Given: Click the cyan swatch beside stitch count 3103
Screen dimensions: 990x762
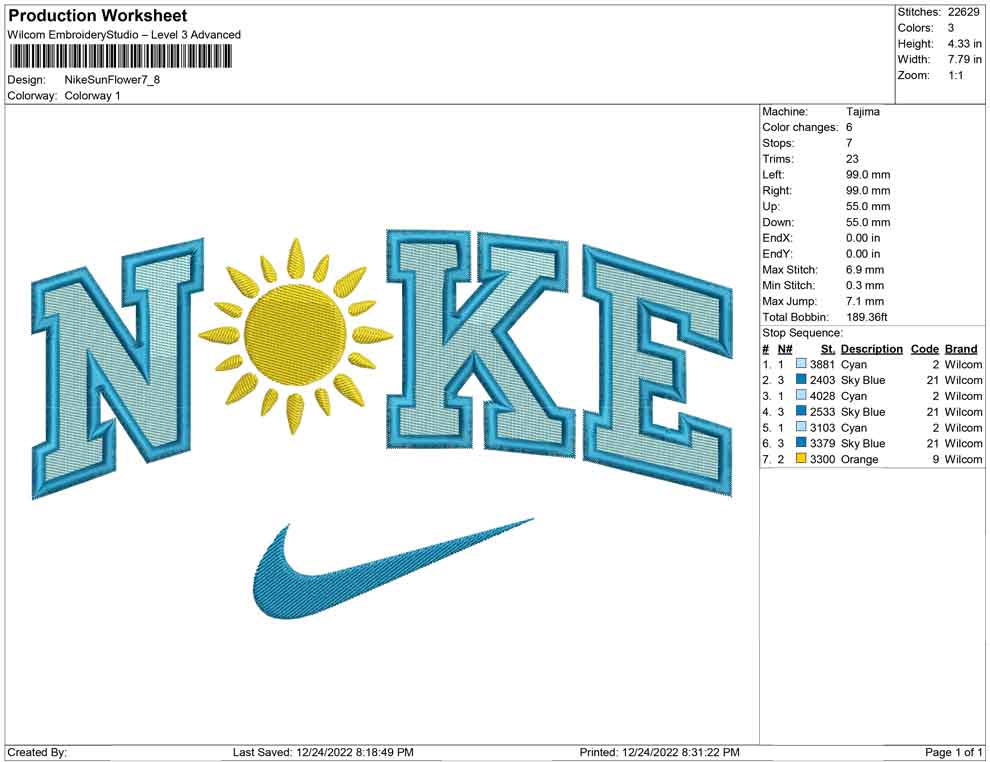Looking at the screenshot, I should [801, 427].
